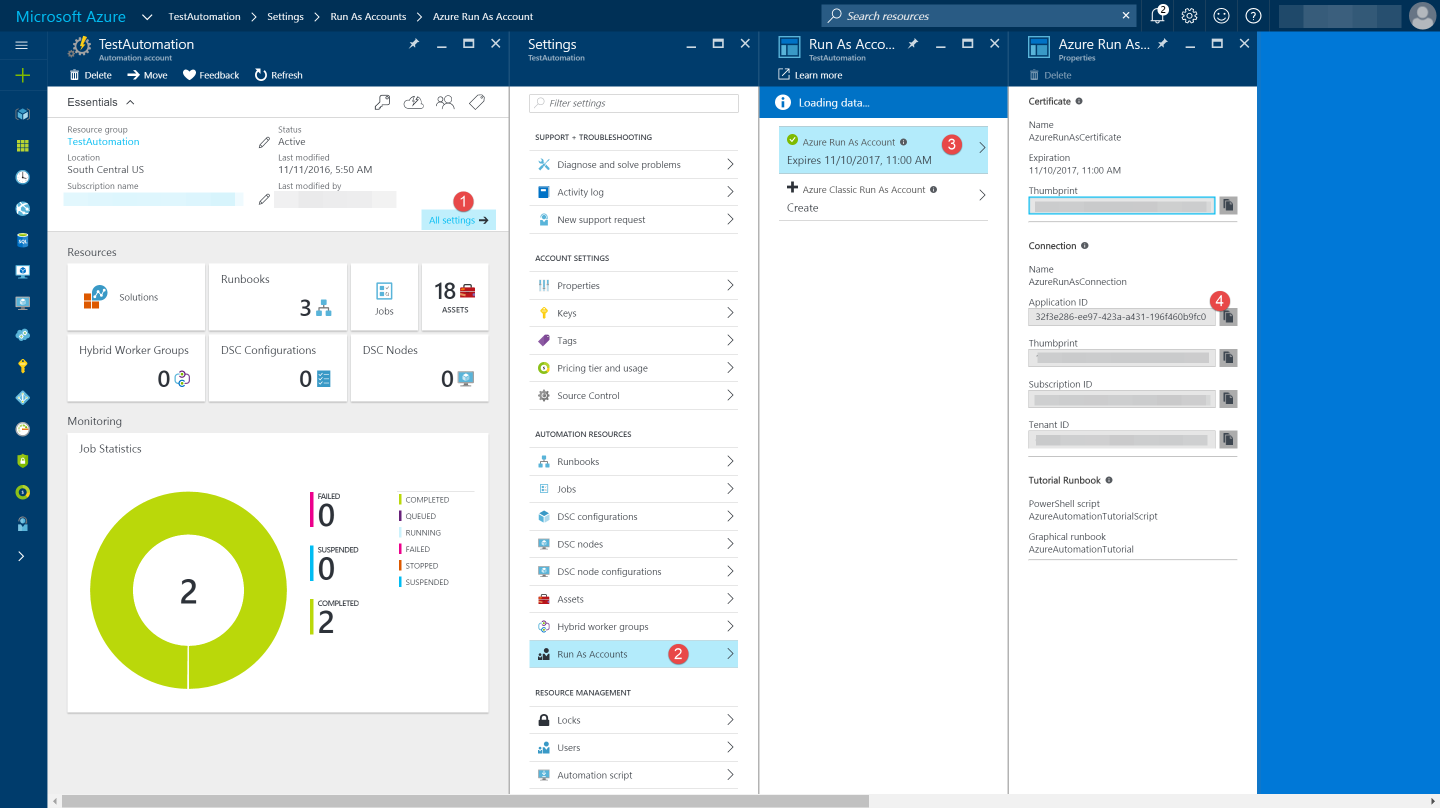Copy the Tenant ID value
Screen dimensions: 1440x808
click(x=1228, y=439)
